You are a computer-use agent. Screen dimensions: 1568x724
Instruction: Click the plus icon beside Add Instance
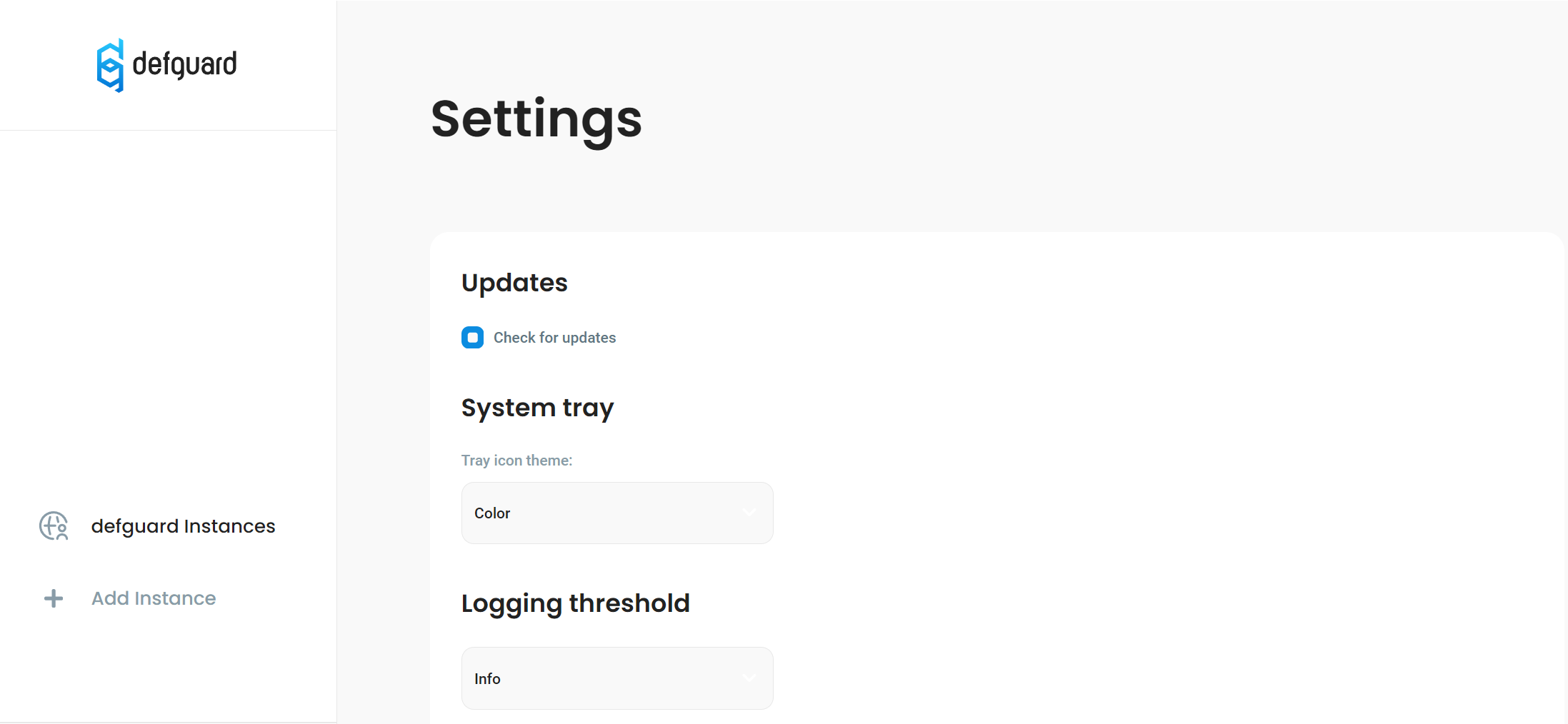54,598
